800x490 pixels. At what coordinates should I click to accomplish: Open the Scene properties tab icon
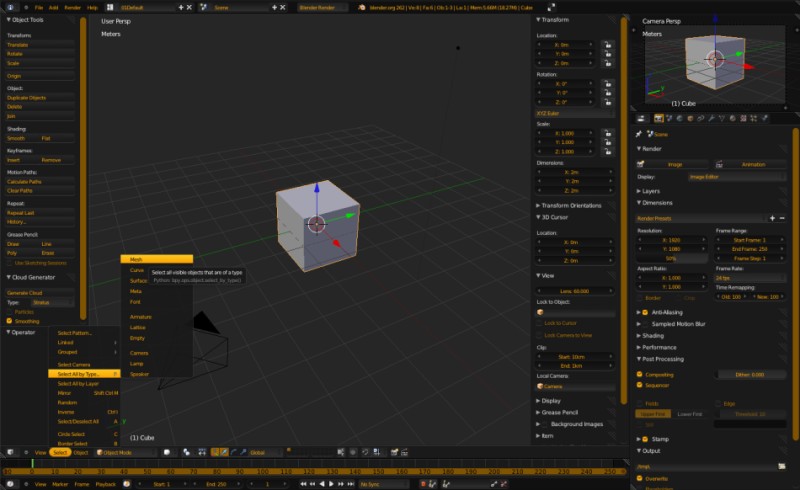click(669, 118)
